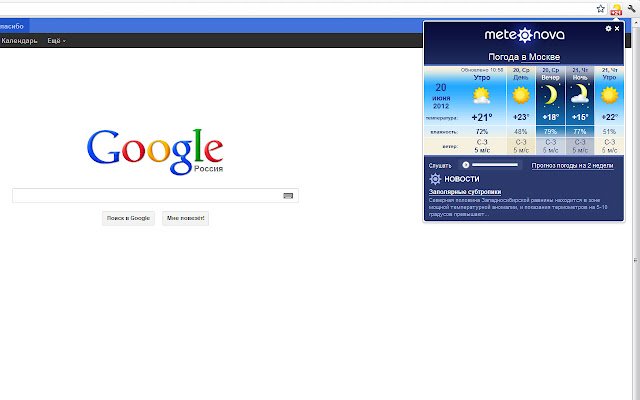Click the НОВОСТИ heading

click(x=462, y=179)
